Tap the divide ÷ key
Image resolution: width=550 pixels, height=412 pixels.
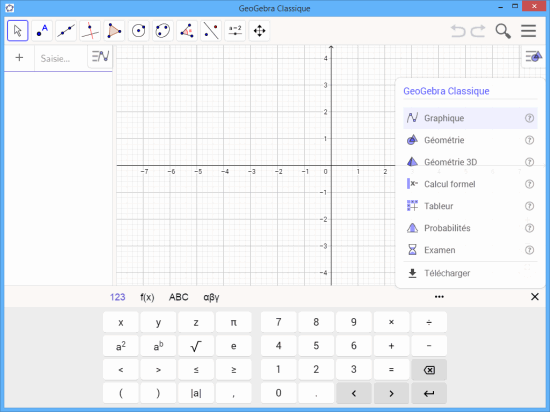(x=429, y=322)
